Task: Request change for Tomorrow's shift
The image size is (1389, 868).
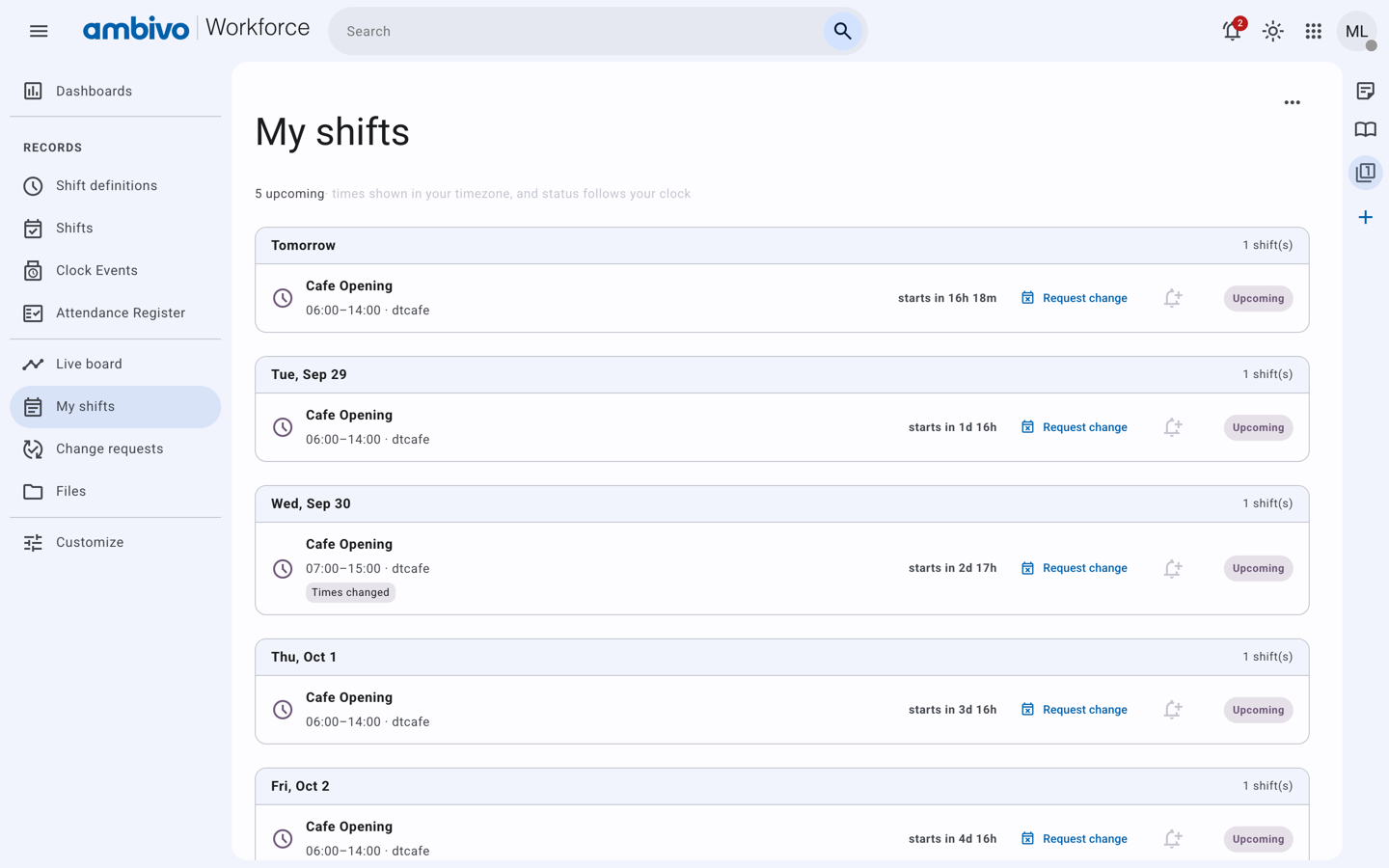Action: [x=1074, y=298]
